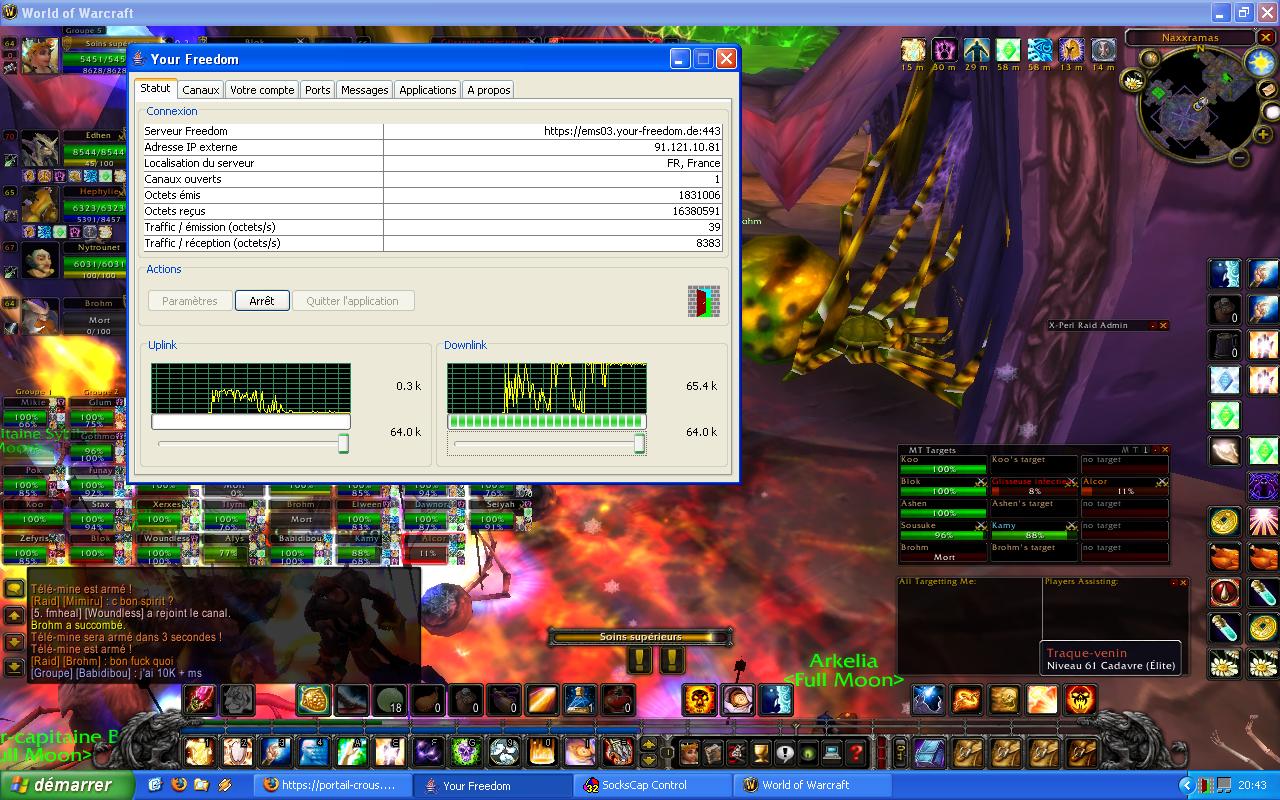Use the red skull ability right of center bars
Image resolution: width=1280 pixels, height=800 pixels.
(1080, 700)
